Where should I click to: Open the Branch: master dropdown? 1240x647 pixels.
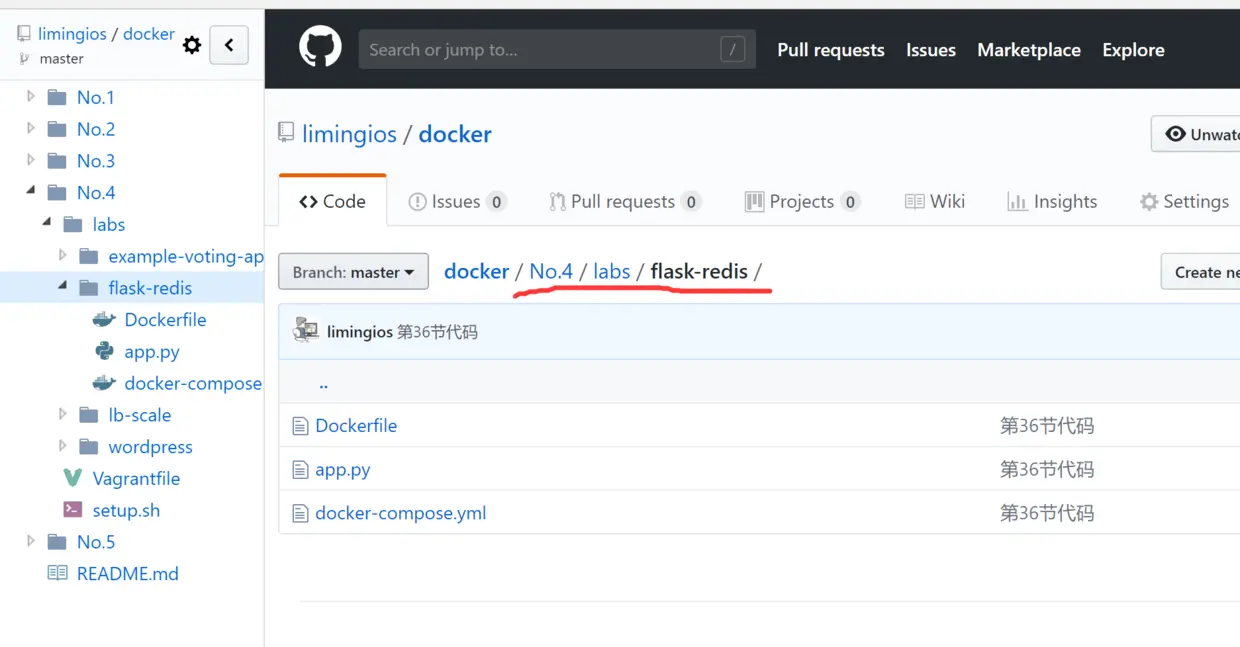[x=353, y=272]
